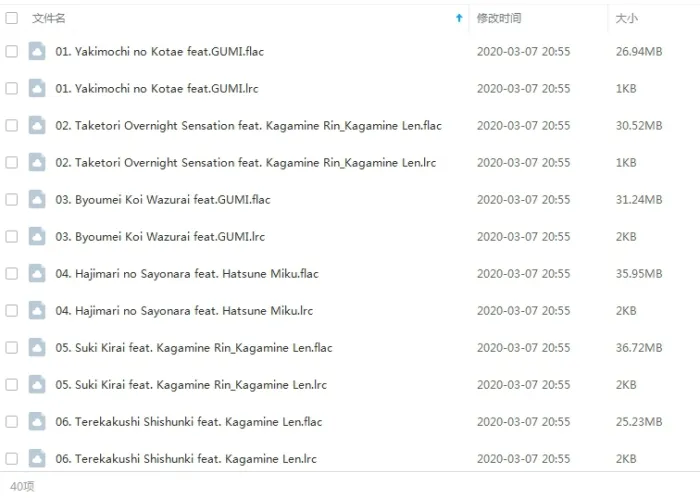The height and width of the screenshot is (498, 700).
Task: Select checkbox of 02. Taketori Overnight Sensation .lrc
Action: point(12,162)
